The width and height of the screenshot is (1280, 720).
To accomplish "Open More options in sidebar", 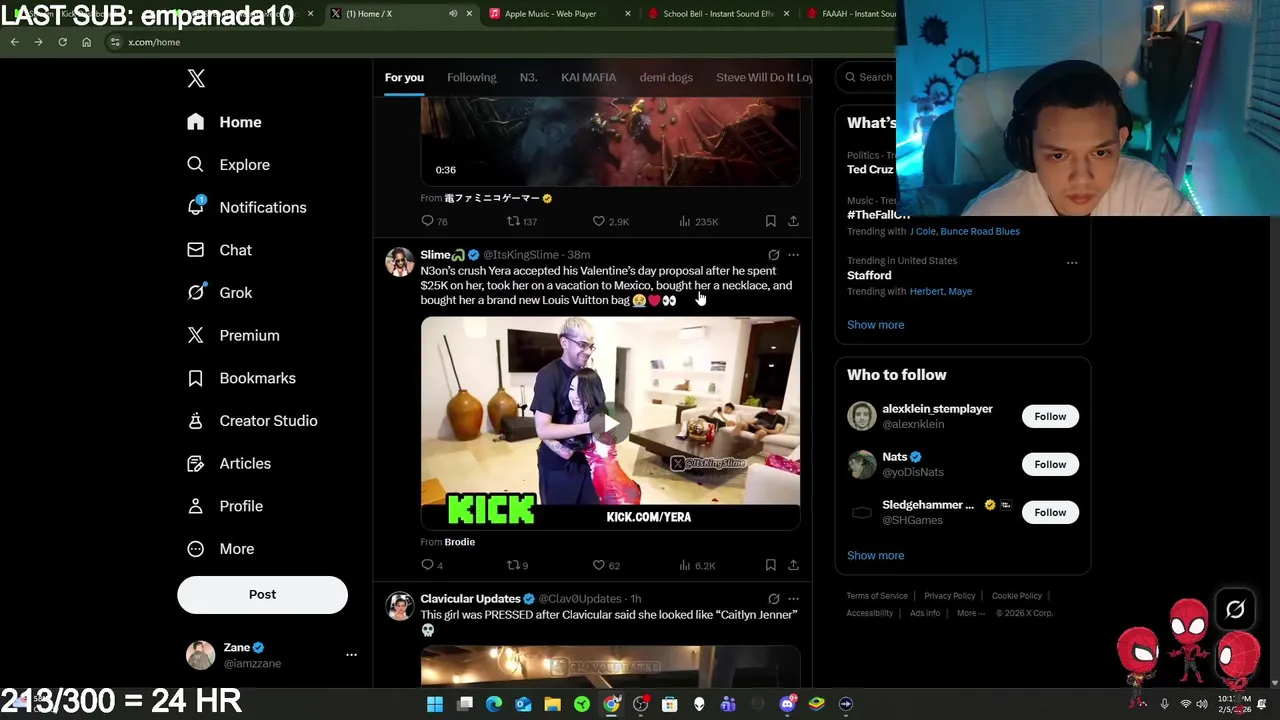I will click(221, 549).
